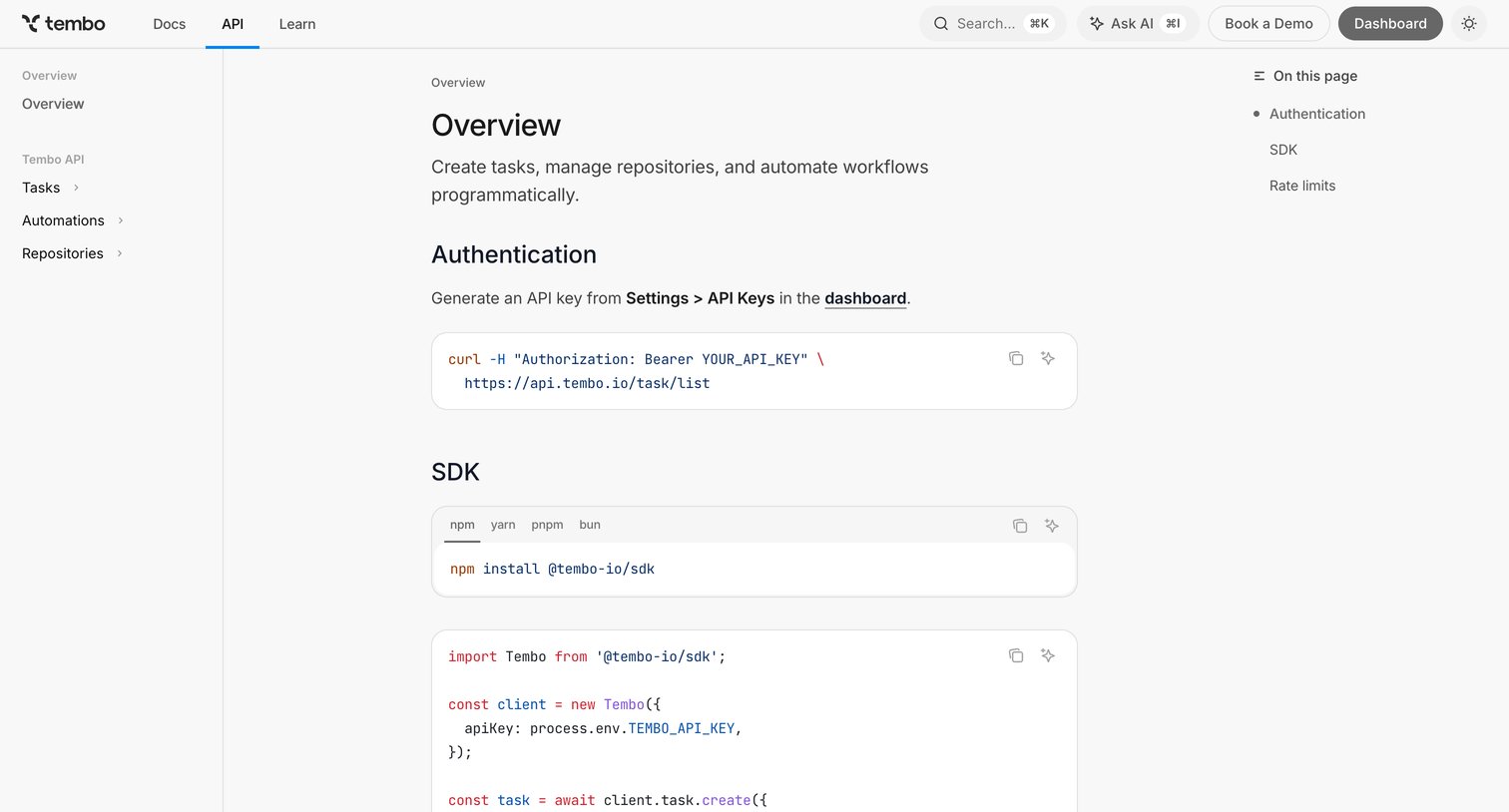Copy the curl authorization code block
Image resolution: width=1509 pixels, height=812 pixels.
(1016, 358)
